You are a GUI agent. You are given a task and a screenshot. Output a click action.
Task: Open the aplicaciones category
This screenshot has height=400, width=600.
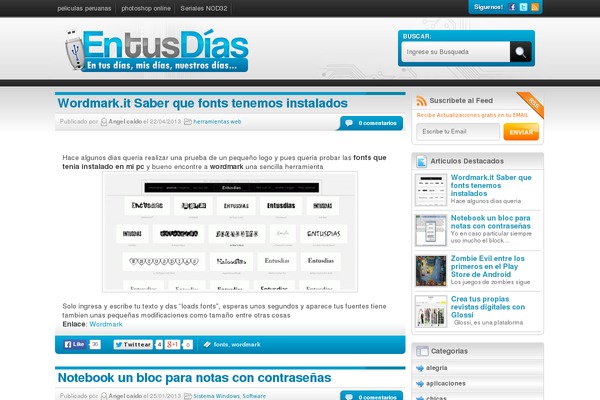coord(446,384)
